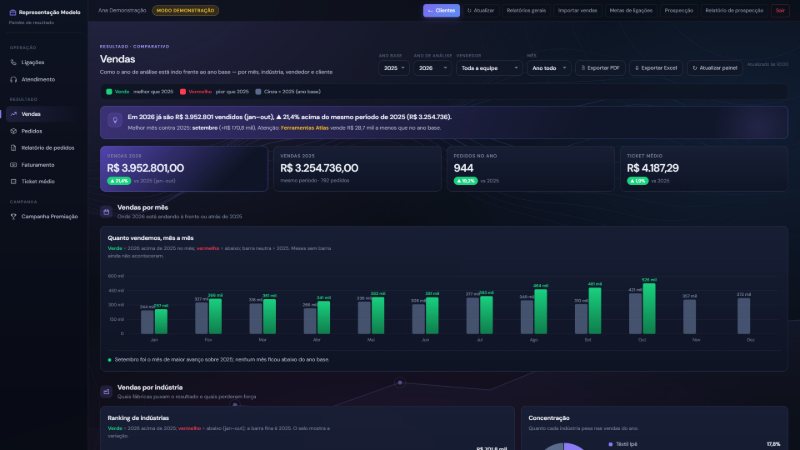Click the Concentração heading
Image resolution: width=800 pixels, height=450 pixels.
(549, 418)
